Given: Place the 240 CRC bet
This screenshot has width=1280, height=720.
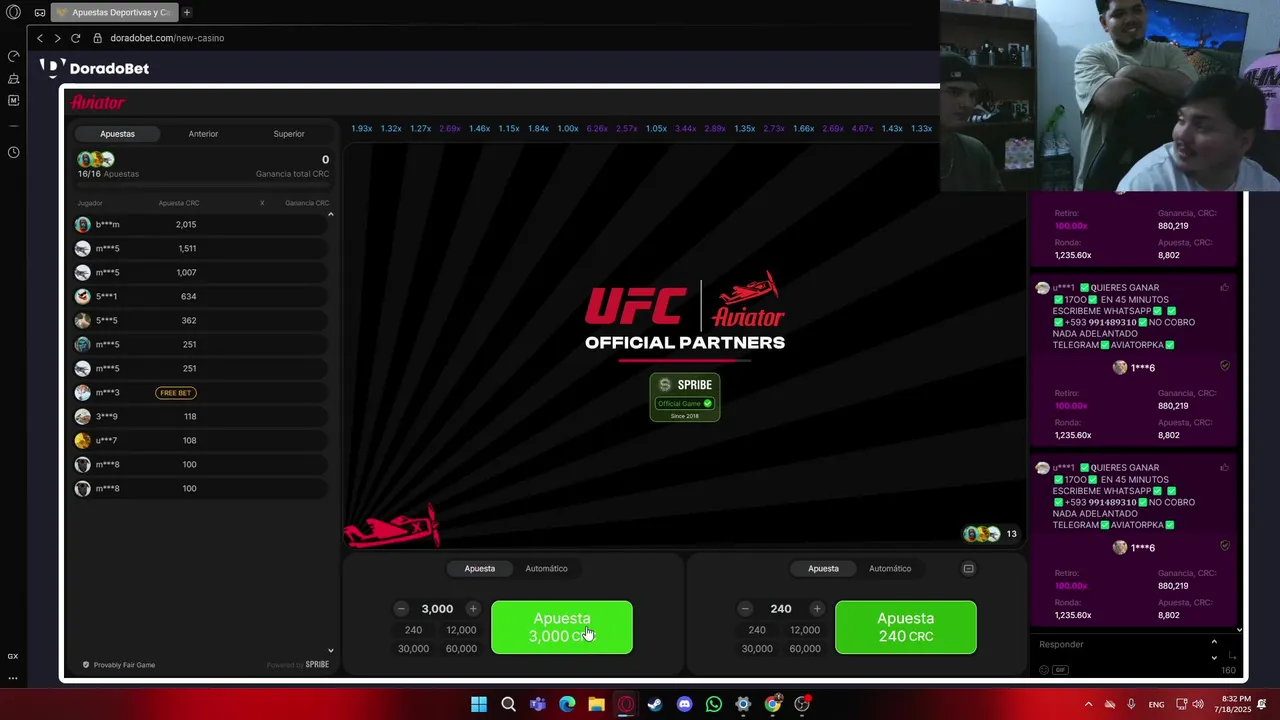Looking at the screenshot, I should tap(906, 627).
